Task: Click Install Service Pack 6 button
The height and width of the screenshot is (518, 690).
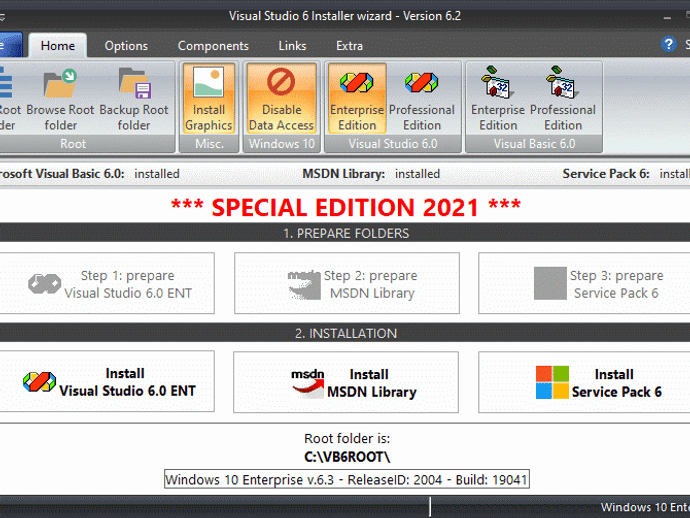Action: [584, 382]
